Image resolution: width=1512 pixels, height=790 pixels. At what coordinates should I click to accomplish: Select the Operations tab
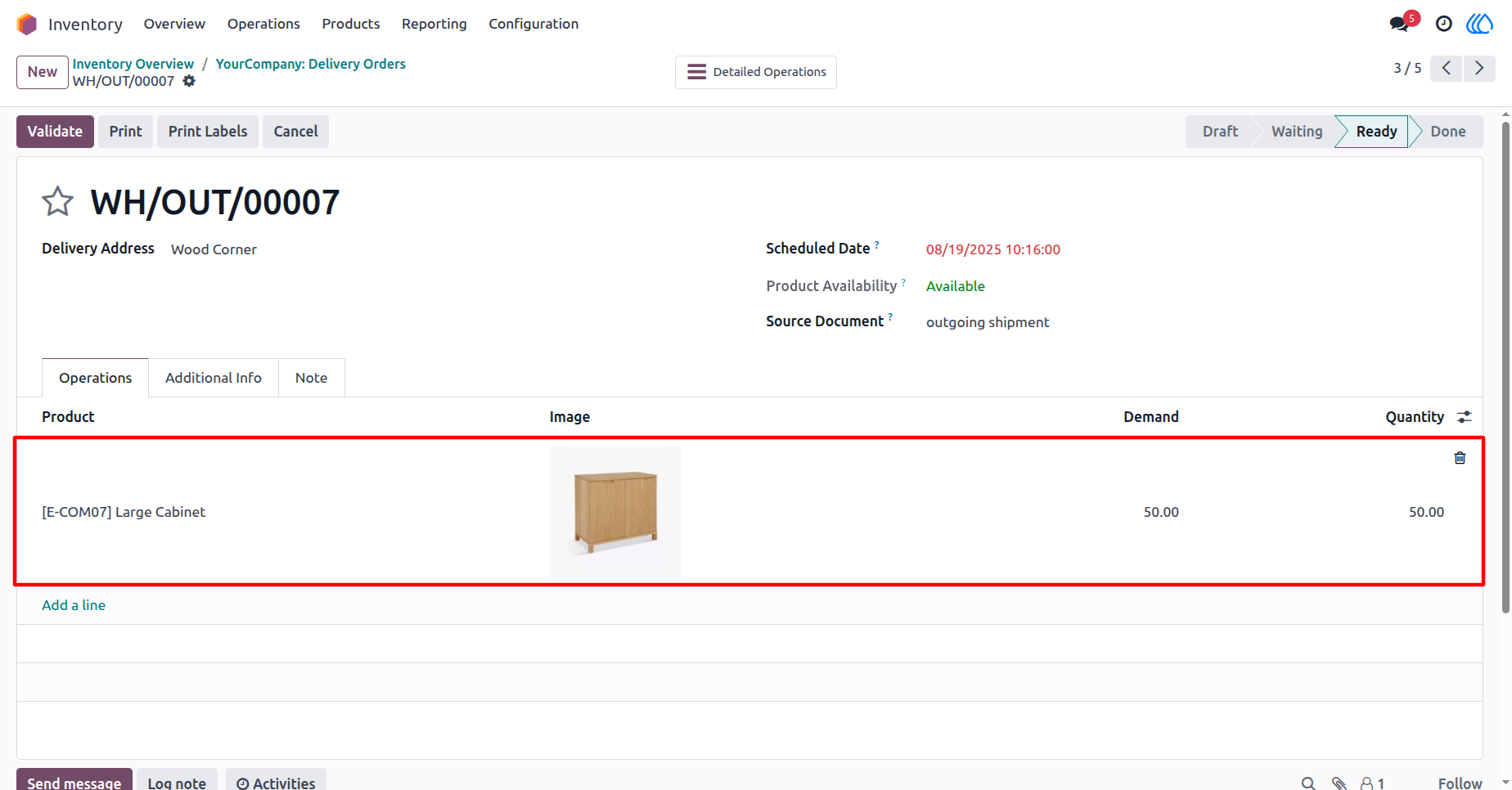point(95,378)
